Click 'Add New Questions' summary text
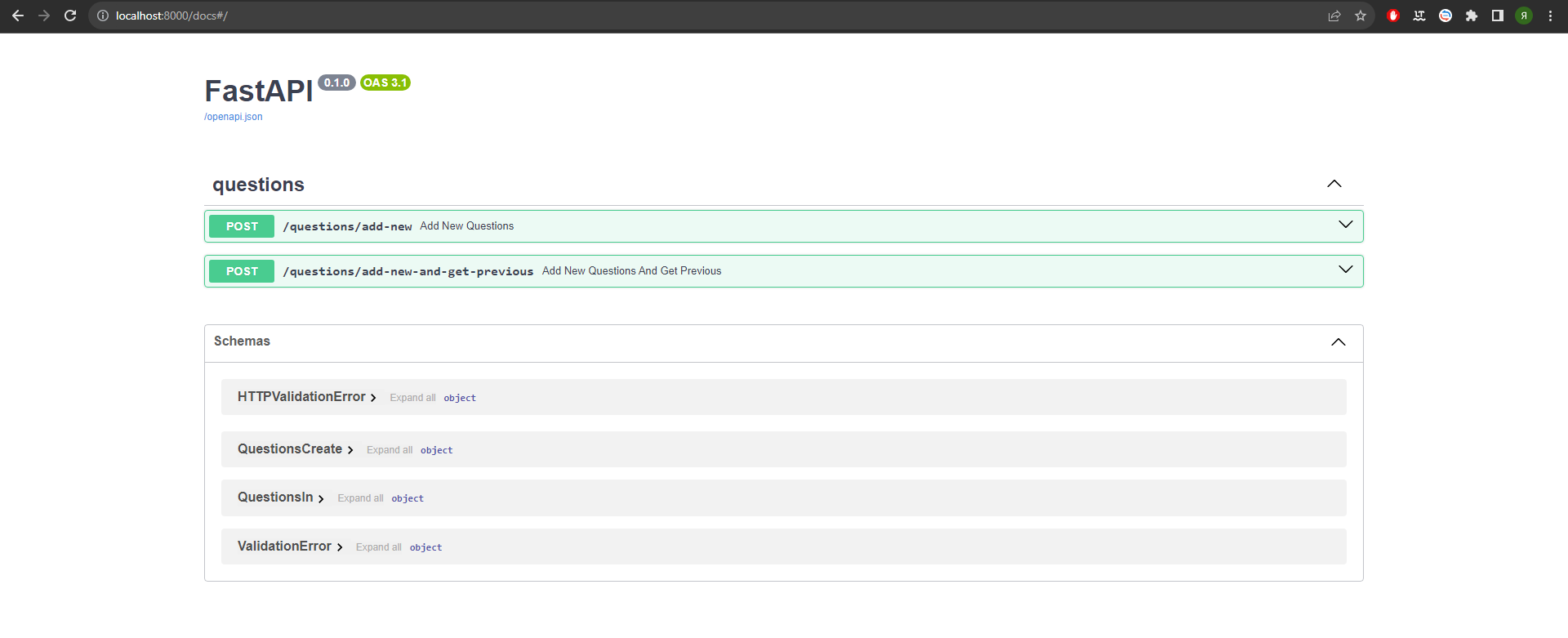Screen dimensions: 1568x638 (x=467, y=226)
